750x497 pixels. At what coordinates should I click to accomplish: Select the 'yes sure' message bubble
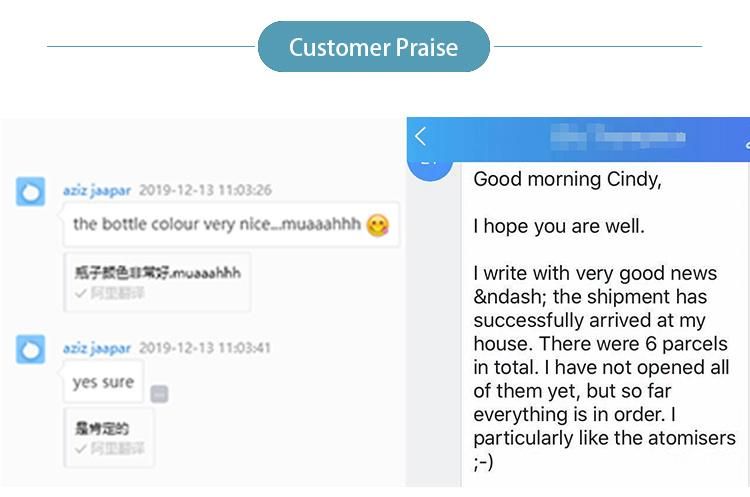click(103, 382)
